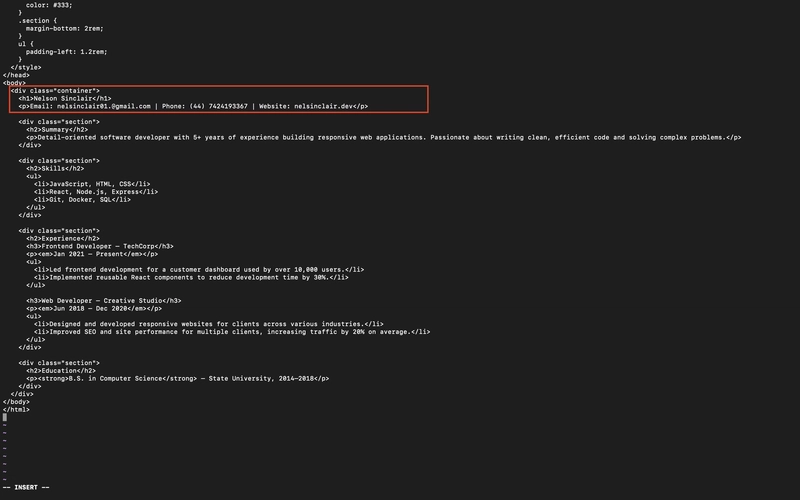Place cursor on email address nelsinclair01@gmail.com
Image resolution: width=800 pixels, height=500 pixels.
coord(104,106)
